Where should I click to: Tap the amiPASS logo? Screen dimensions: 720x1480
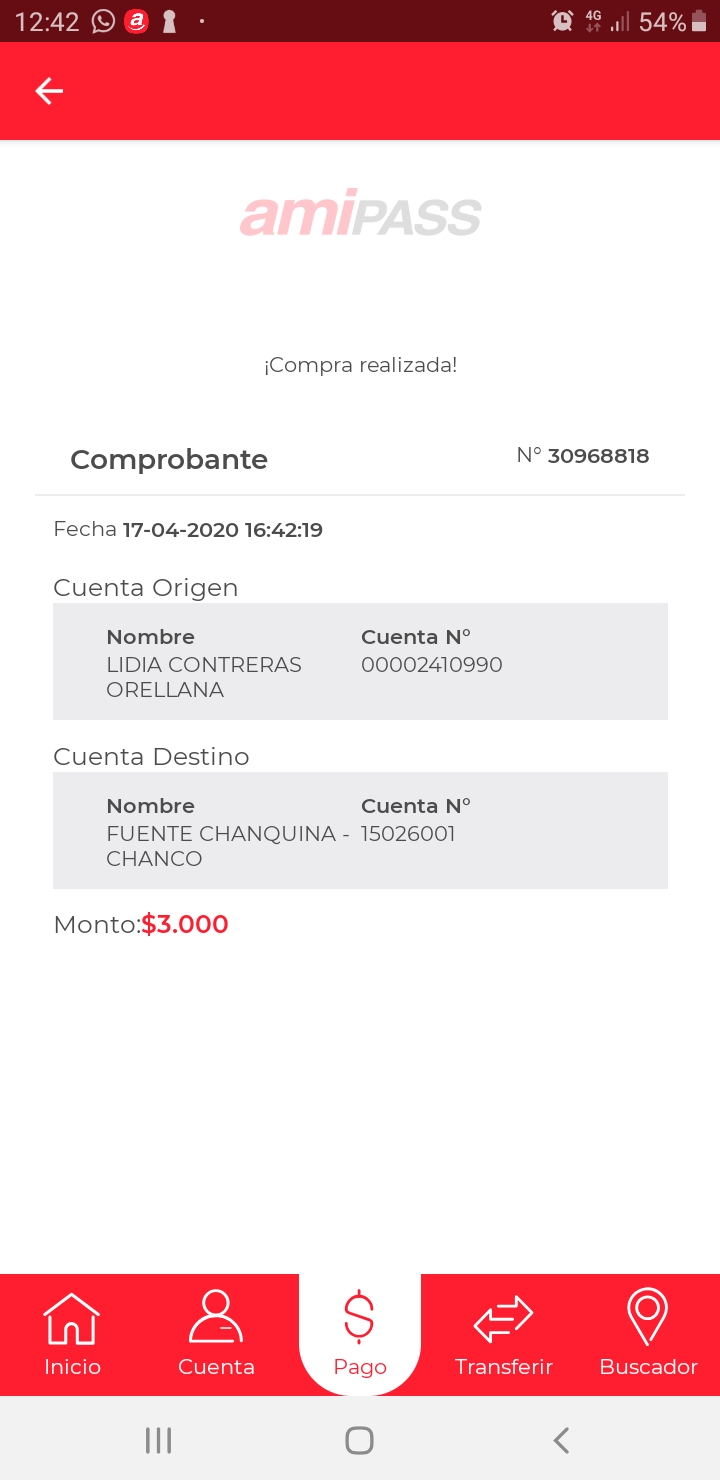pyautogui.click(x=360, y=214)
